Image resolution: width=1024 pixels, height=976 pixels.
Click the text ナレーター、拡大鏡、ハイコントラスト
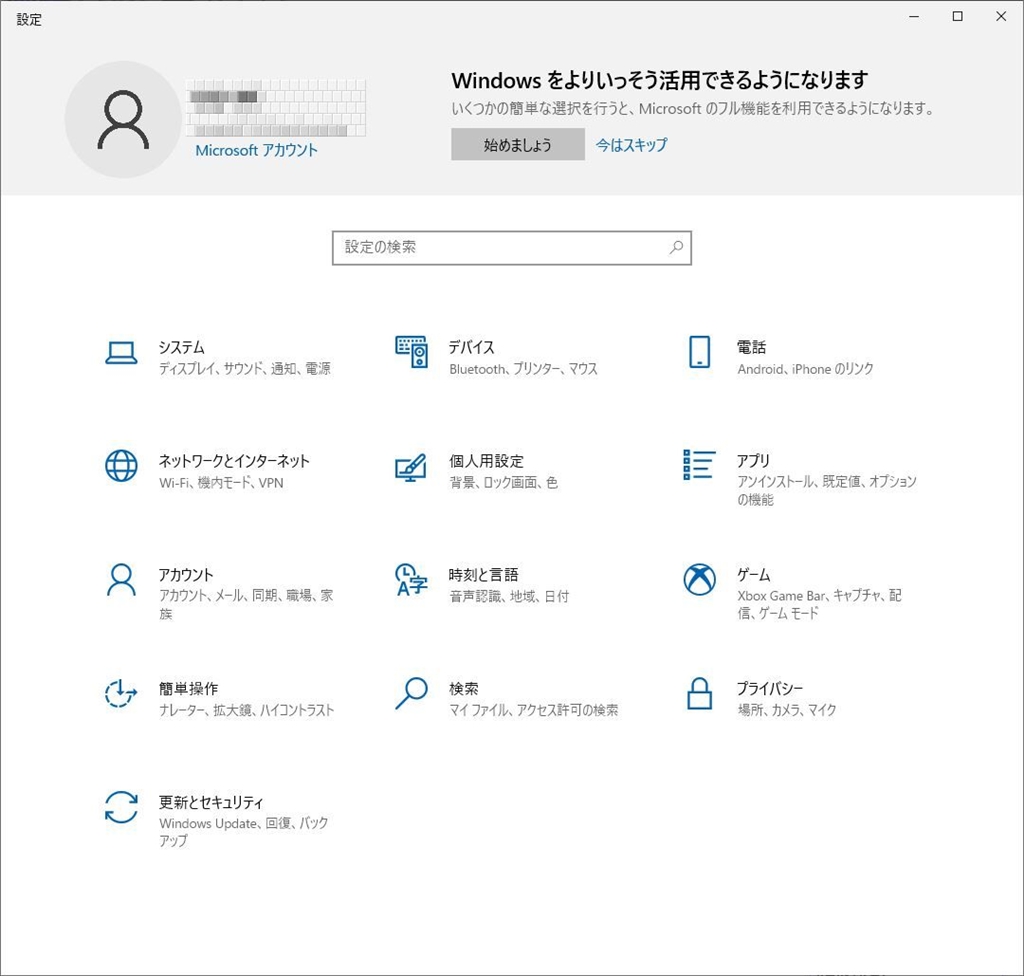pos(246,709)
